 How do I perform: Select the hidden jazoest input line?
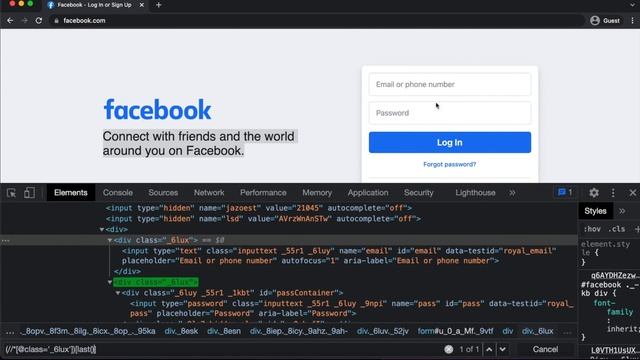(x=259, y=208)
